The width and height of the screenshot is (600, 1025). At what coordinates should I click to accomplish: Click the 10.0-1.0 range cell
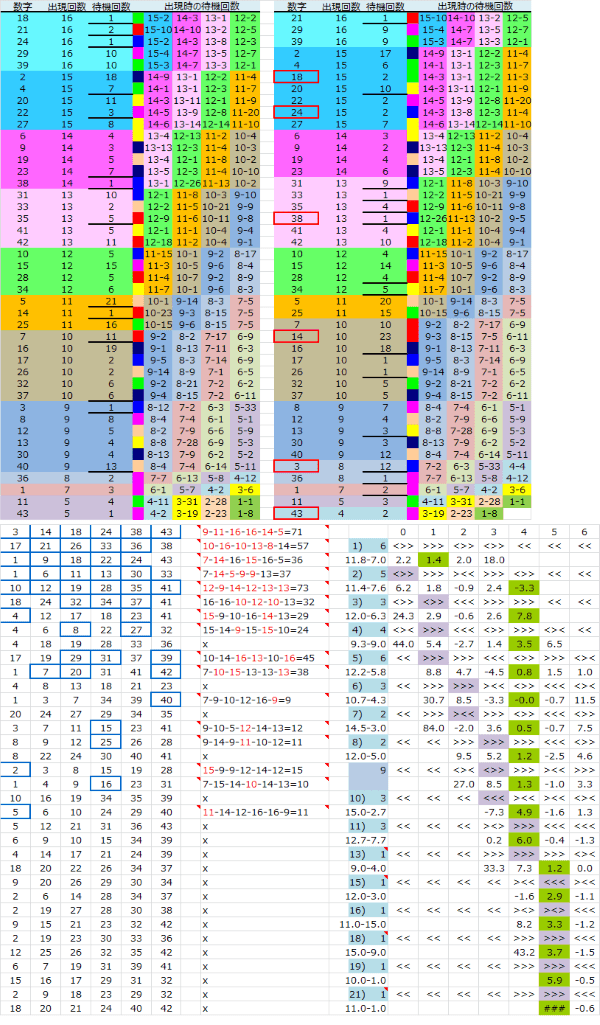click(368, 981)
